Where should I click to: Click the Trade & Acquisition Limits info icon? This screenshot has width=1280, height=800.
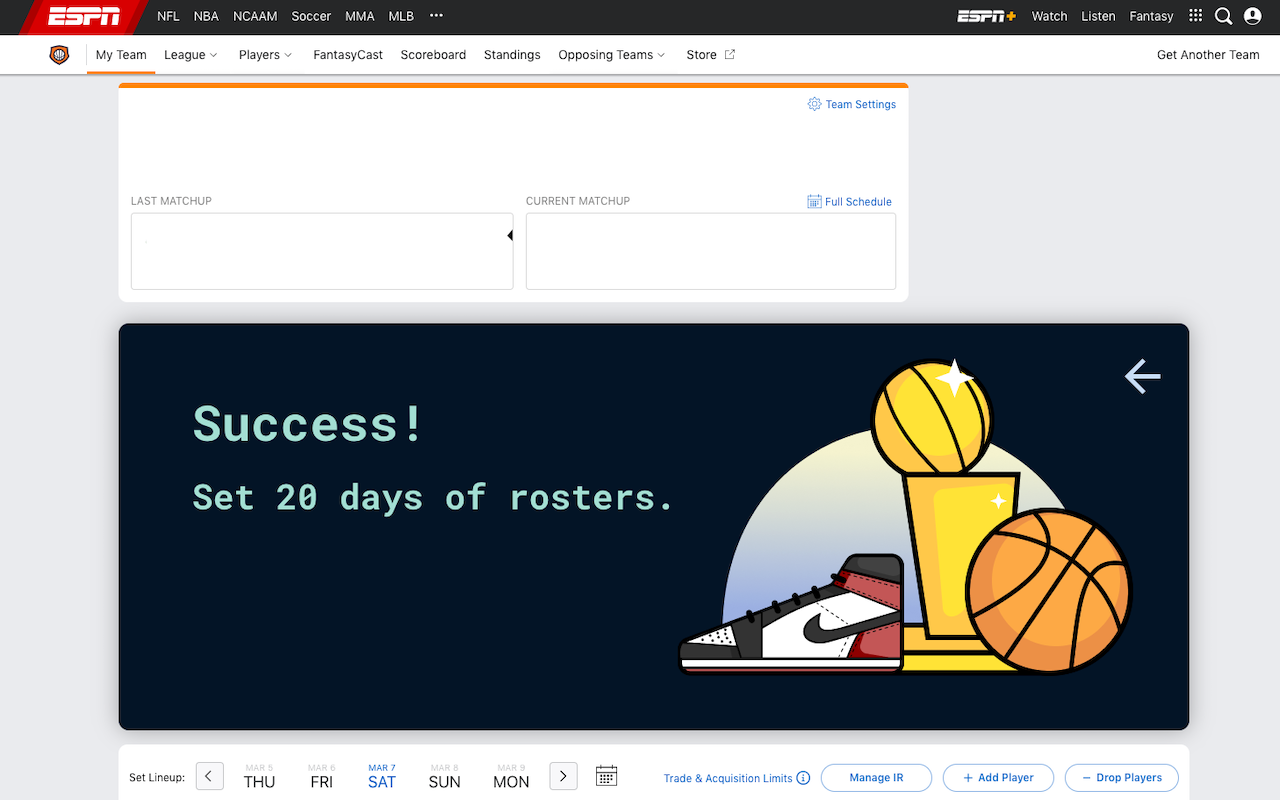[803, 778]
